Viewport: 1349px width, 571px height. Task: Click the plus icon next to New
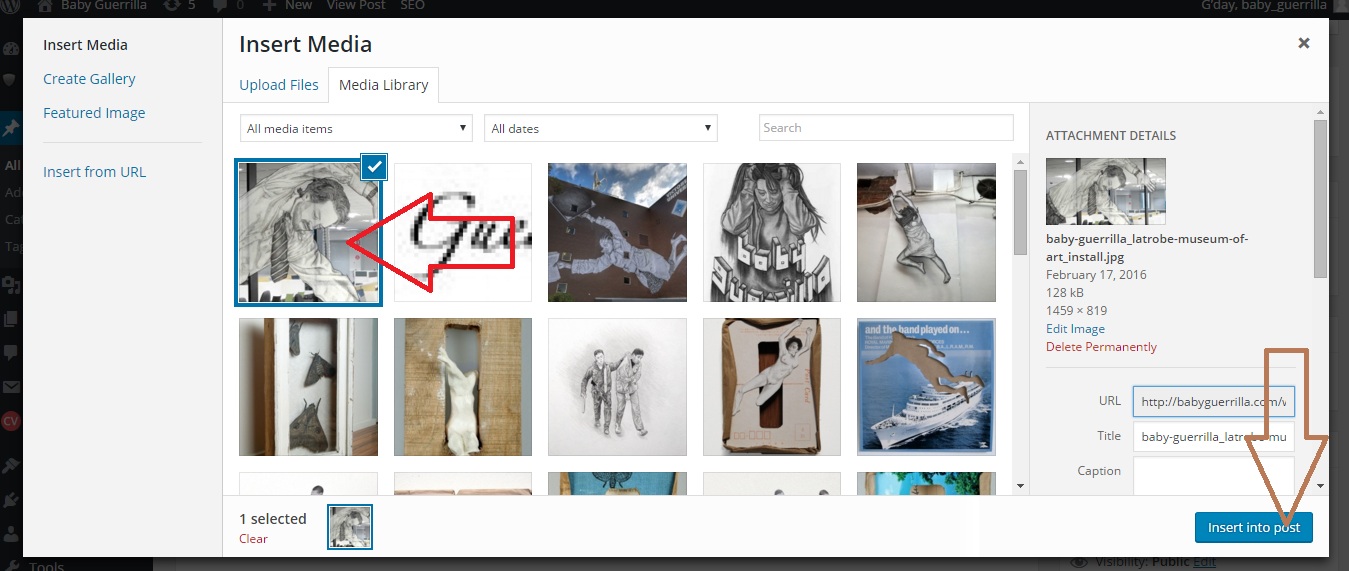point(270,5)
